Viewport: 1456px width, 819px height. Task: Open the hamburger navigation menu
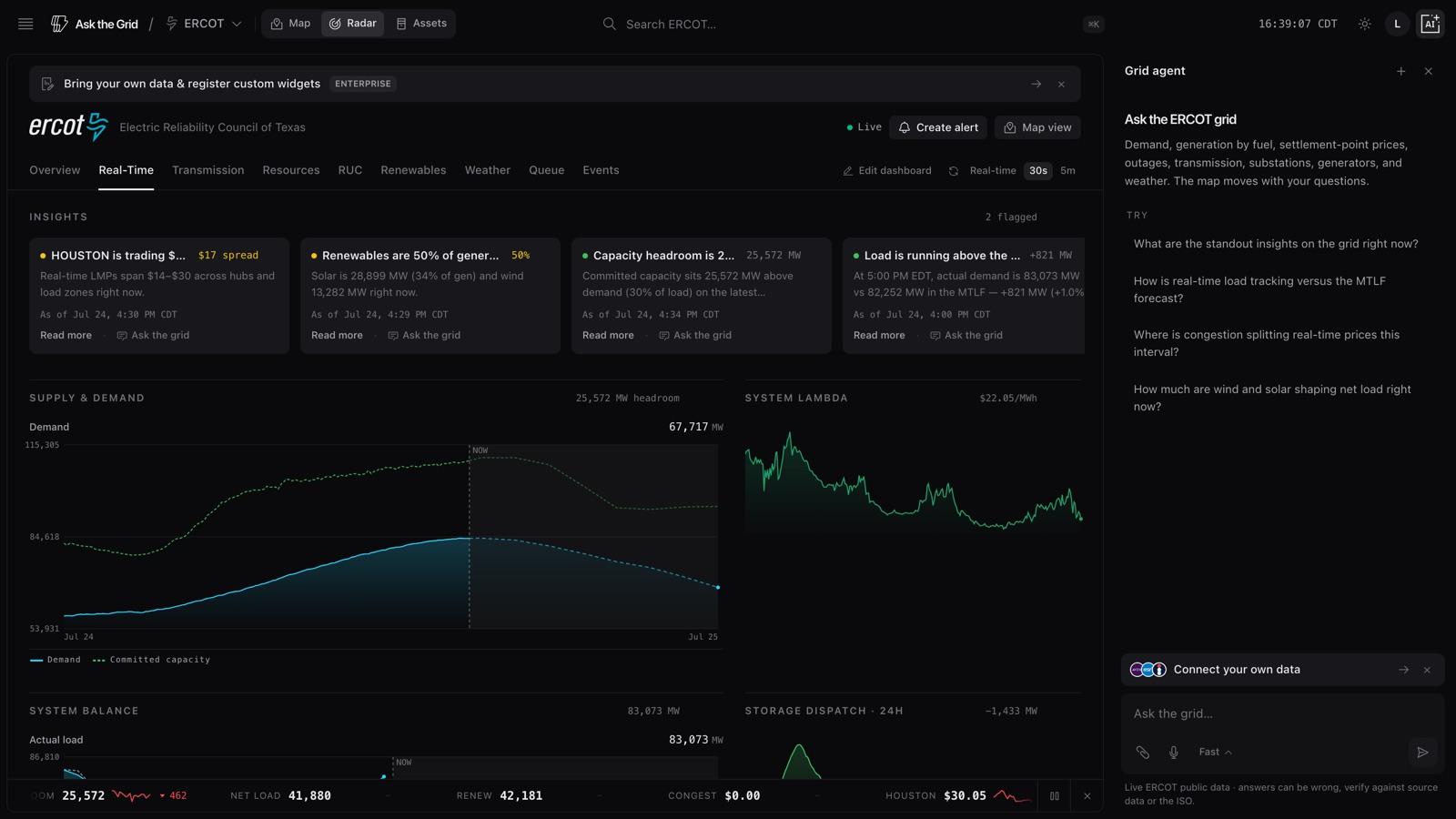[25, 24]
